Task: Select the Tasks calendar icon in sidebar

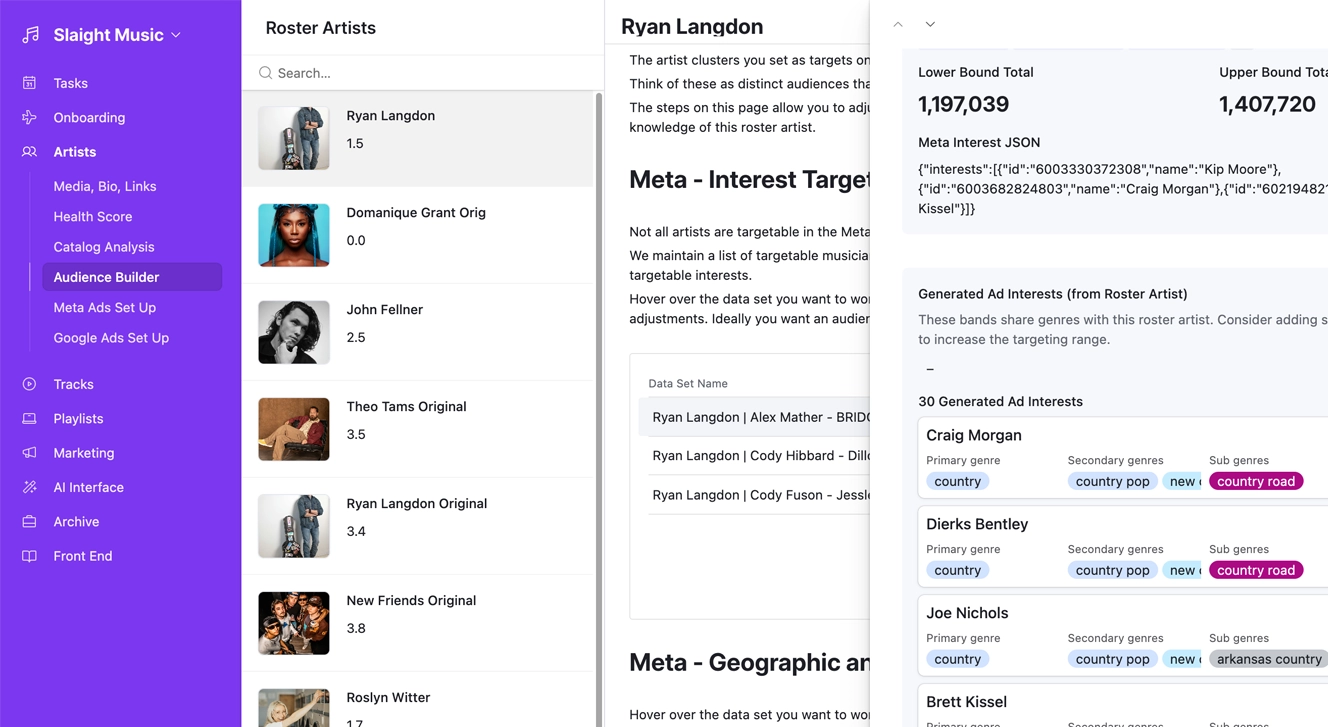Action: (x=28, y=83)
